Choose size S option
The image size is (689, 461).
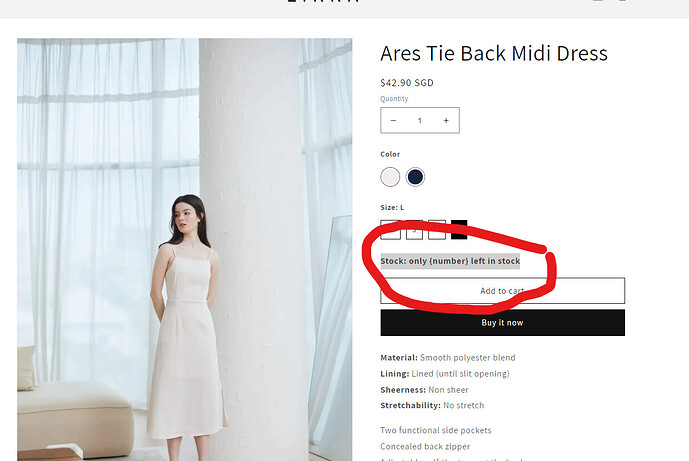pos(414,230)
